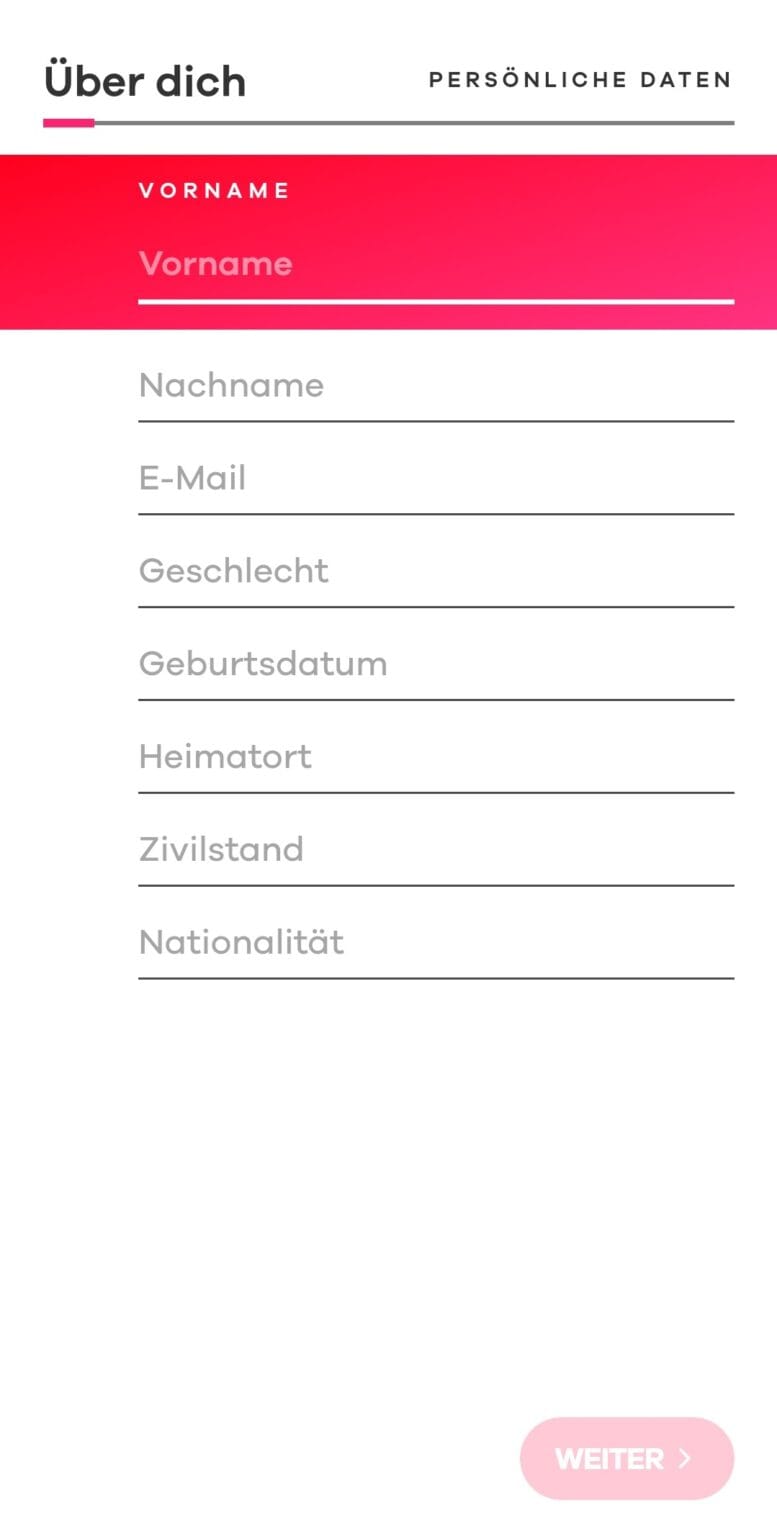Viewport: 777px width, 1536px height.
Task: Open the Geschlecht selection field
Action: [x=435, y=571]
